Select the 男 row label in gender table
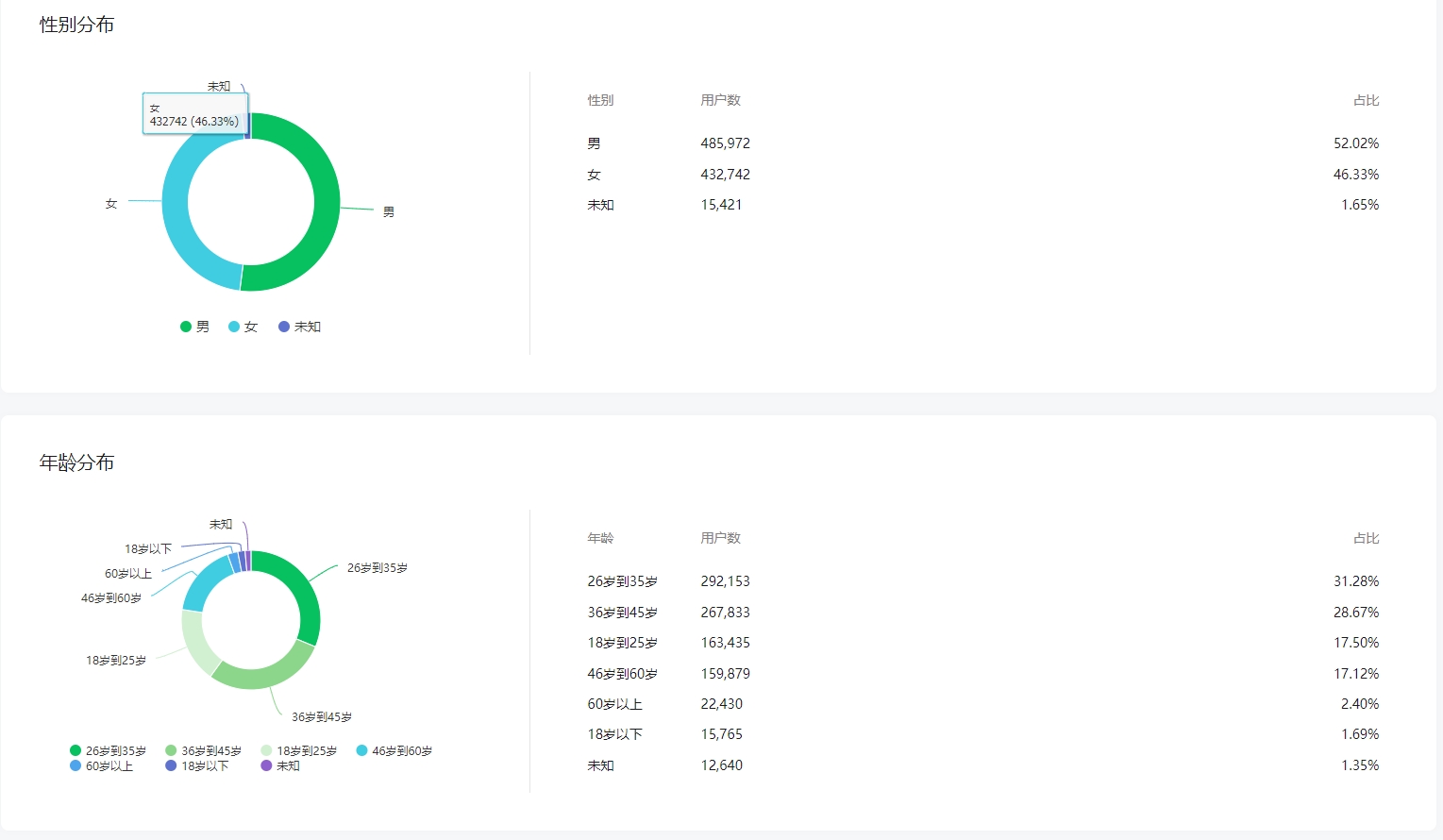The width and height of the screenshot is (1443, 840). coord(594,143)
